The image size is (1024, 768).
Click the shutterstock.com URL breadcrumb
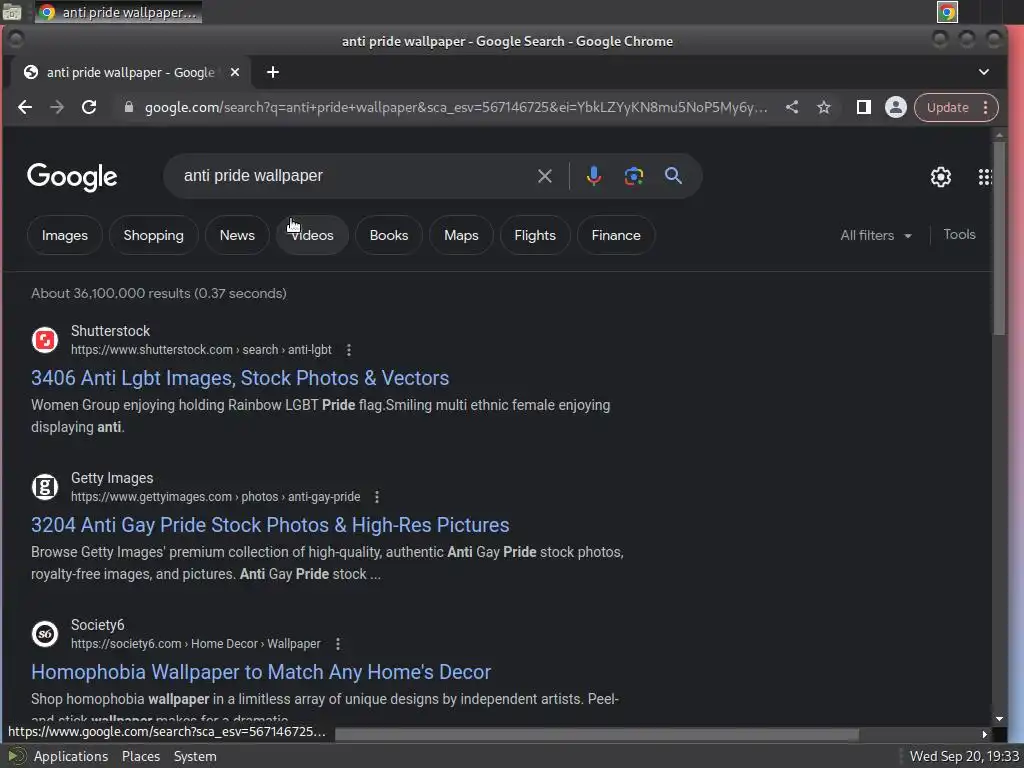click(x=201, y=350)
